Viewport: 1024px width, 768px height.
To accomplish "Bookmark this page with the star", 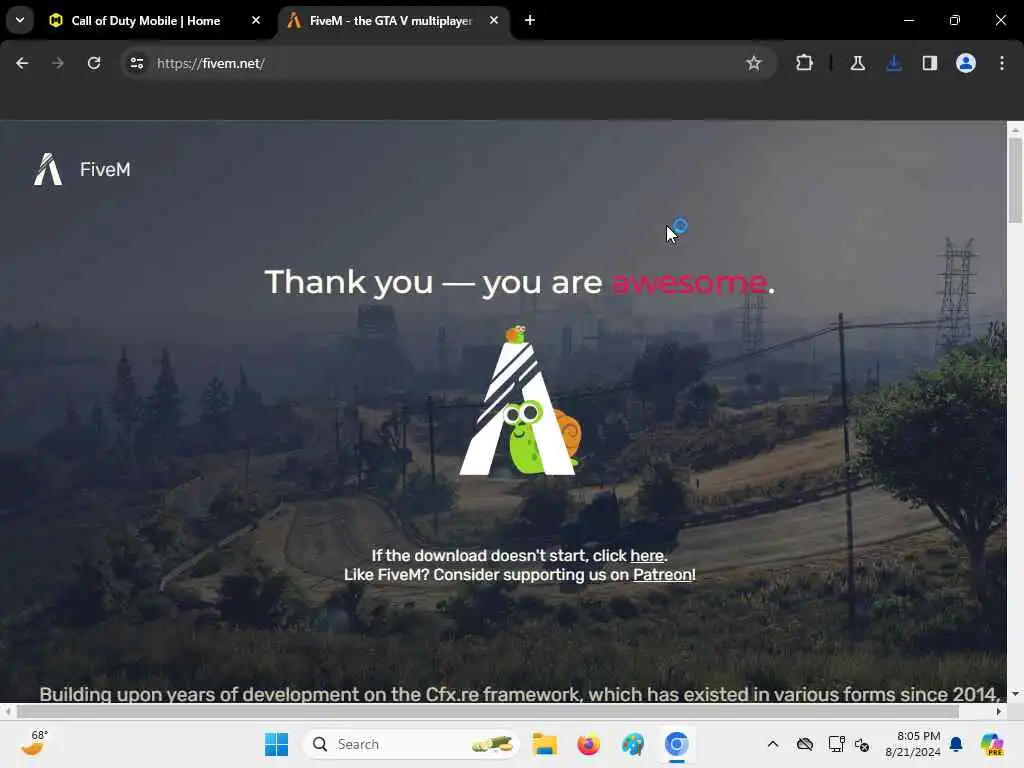I will tap(754, 63).
